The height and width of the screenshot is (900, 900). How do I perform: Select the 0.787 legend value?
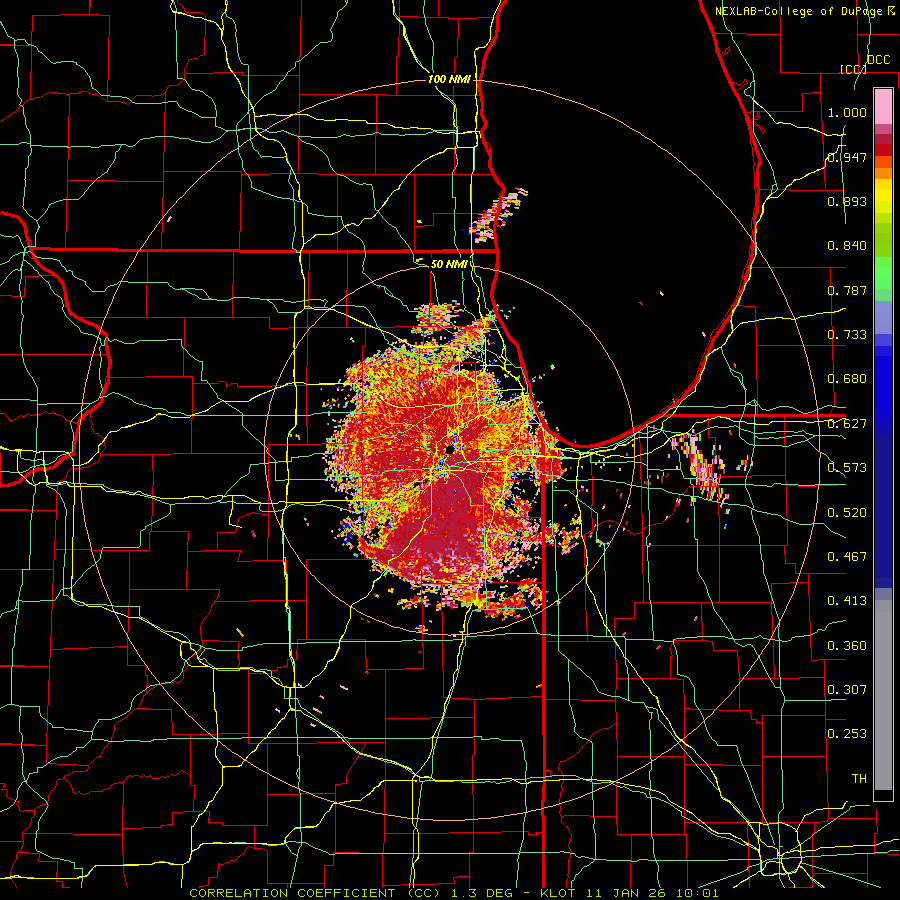[x=847, y=290]
